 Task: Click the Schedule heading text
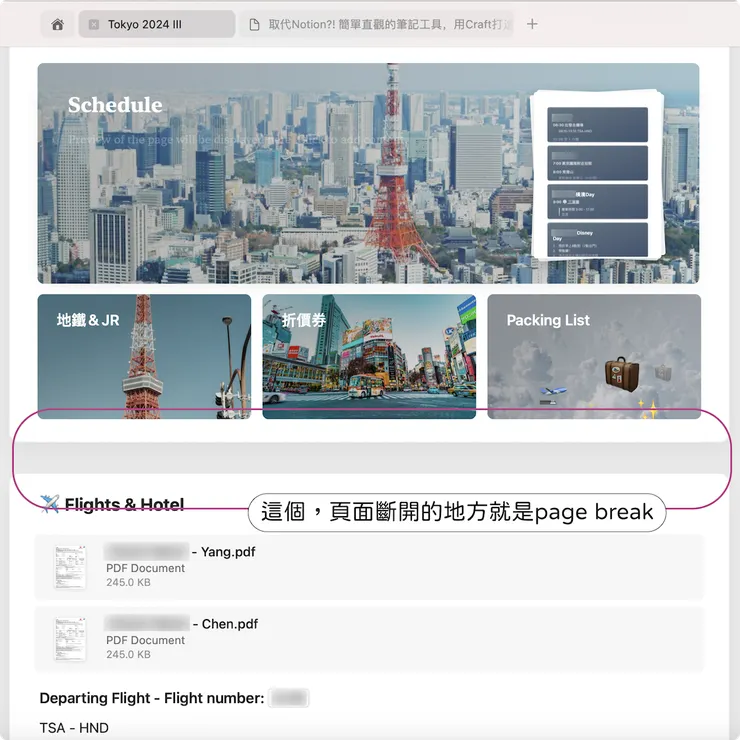coord(115,105)
